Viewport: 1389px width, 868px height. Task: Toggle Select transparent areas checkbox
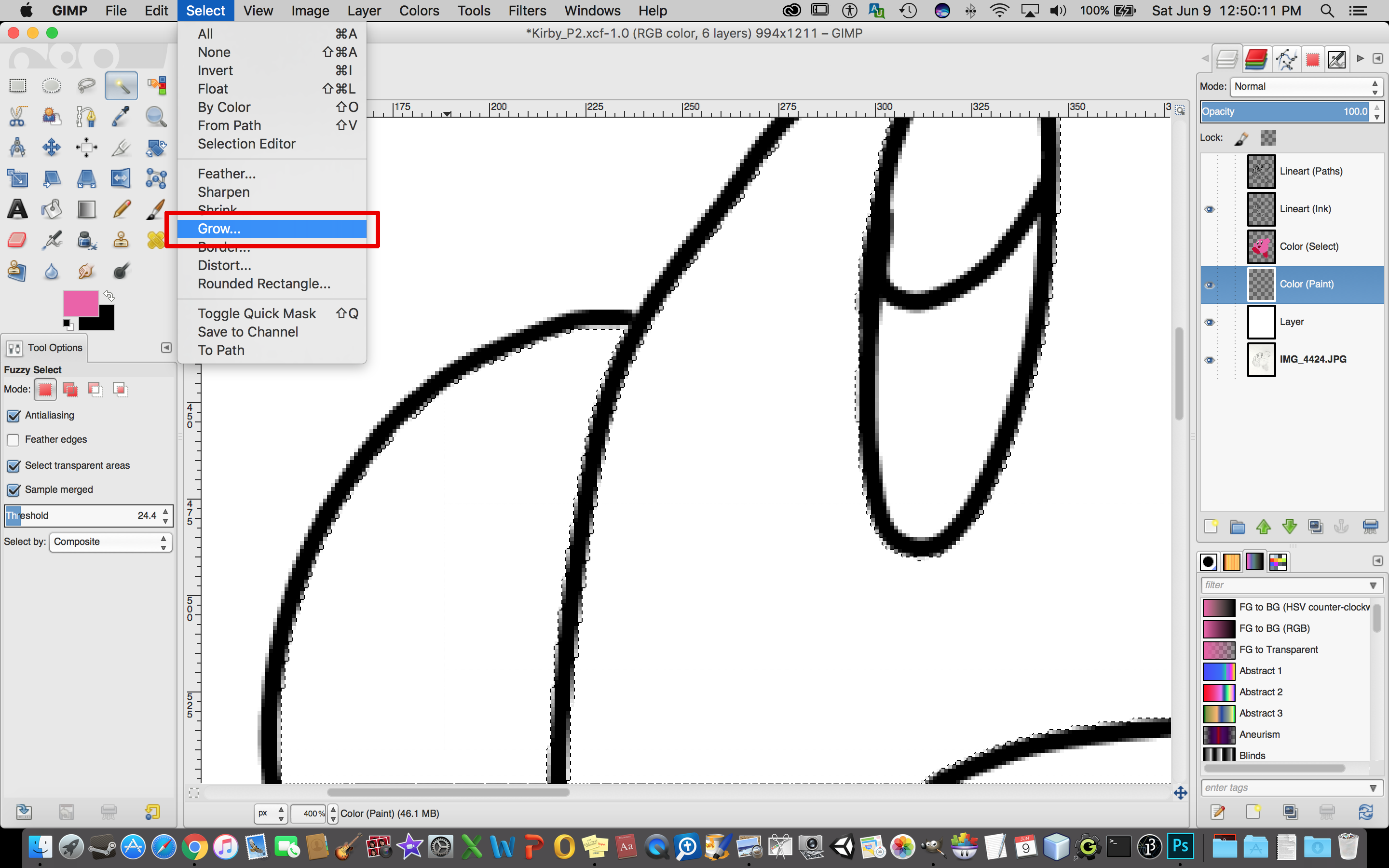tap(13, 465)
